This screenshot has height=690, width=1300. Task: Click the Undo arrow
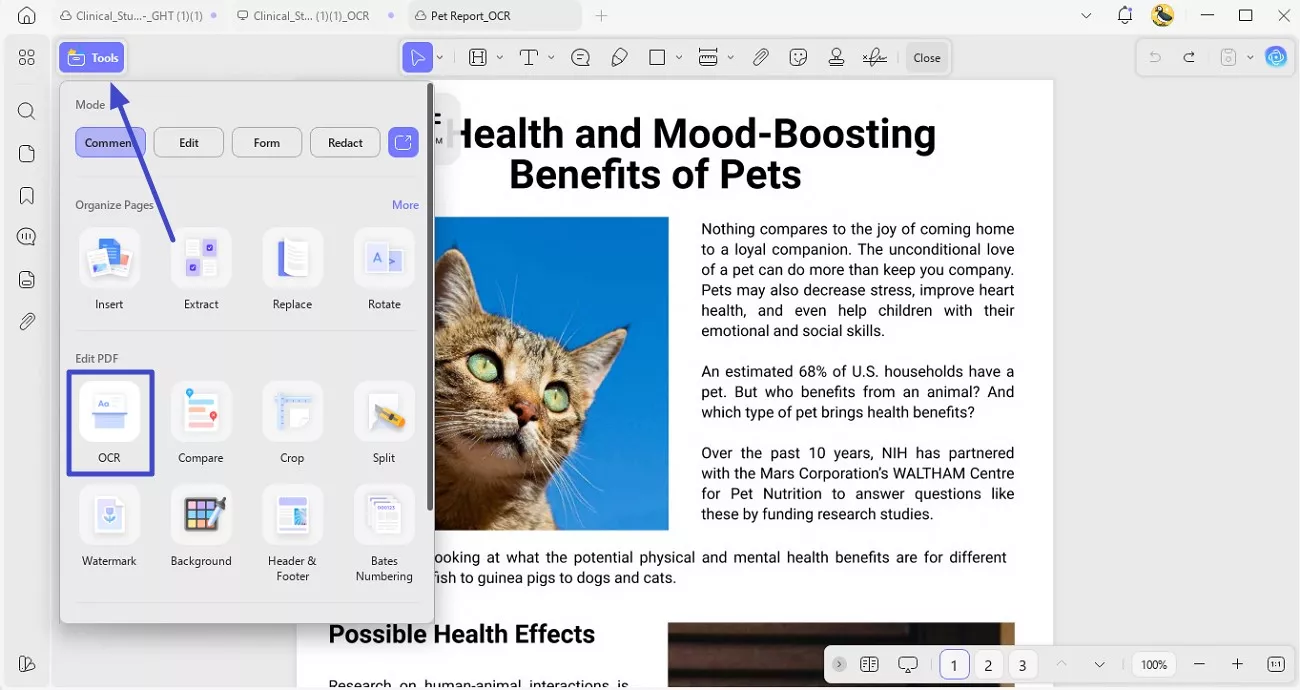[1155, 58]
